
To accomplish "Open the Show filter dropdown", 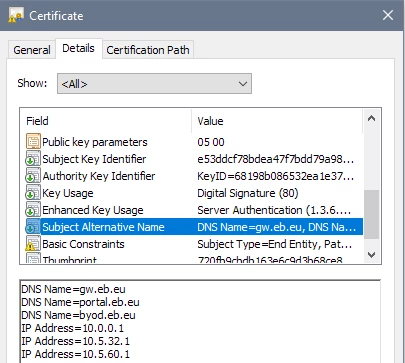I will [x=154, y=84].
